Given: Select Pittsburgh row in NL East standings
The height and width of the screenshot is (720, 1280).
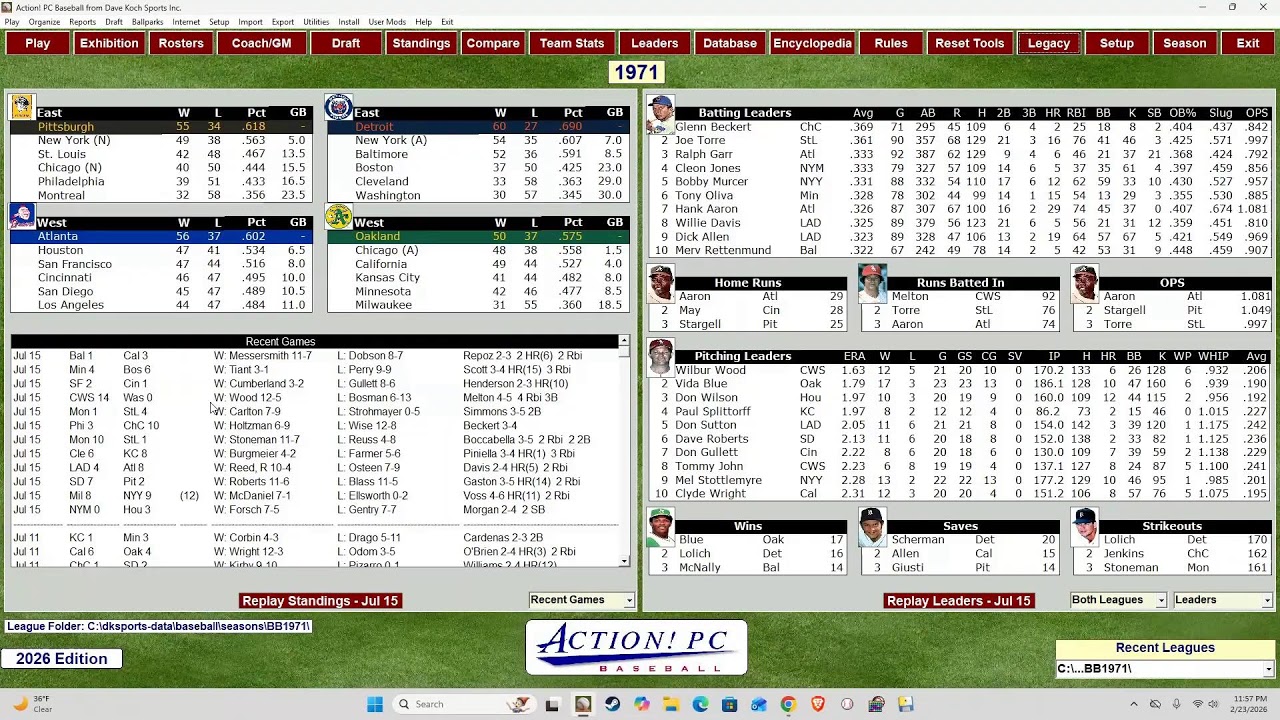Looking at the screenshot, I should (x=161, y=127).
